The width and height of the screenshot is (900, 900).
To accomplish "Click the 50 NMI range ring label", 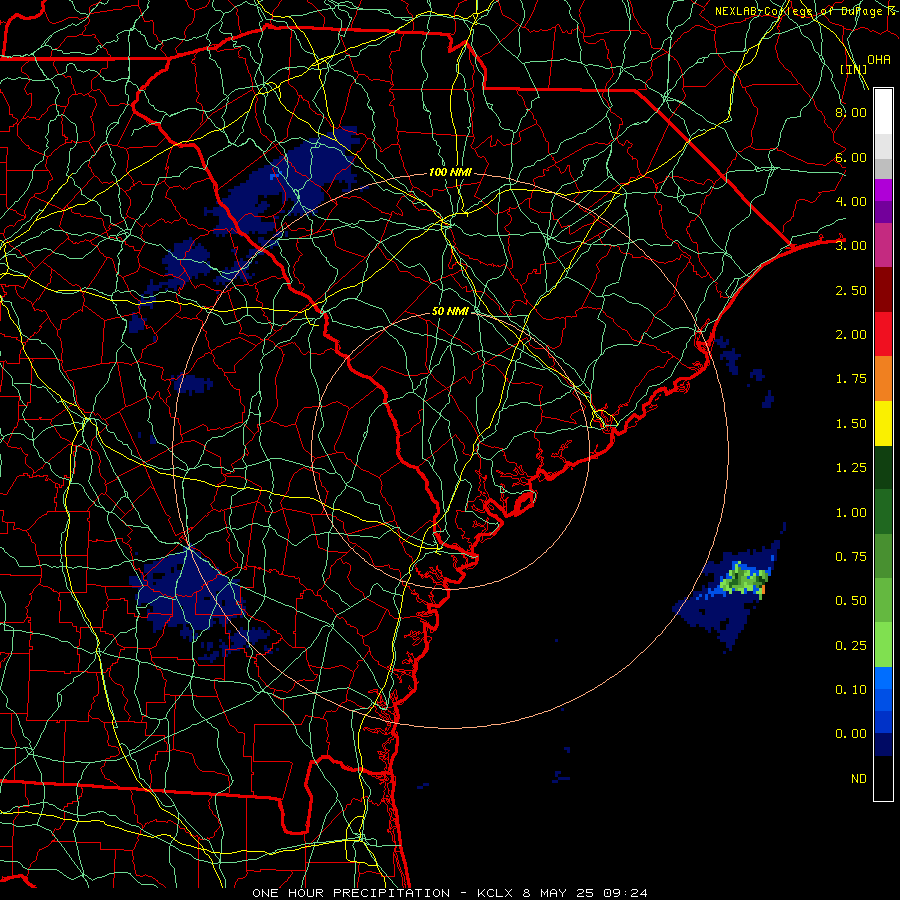I will coord(450,311).
